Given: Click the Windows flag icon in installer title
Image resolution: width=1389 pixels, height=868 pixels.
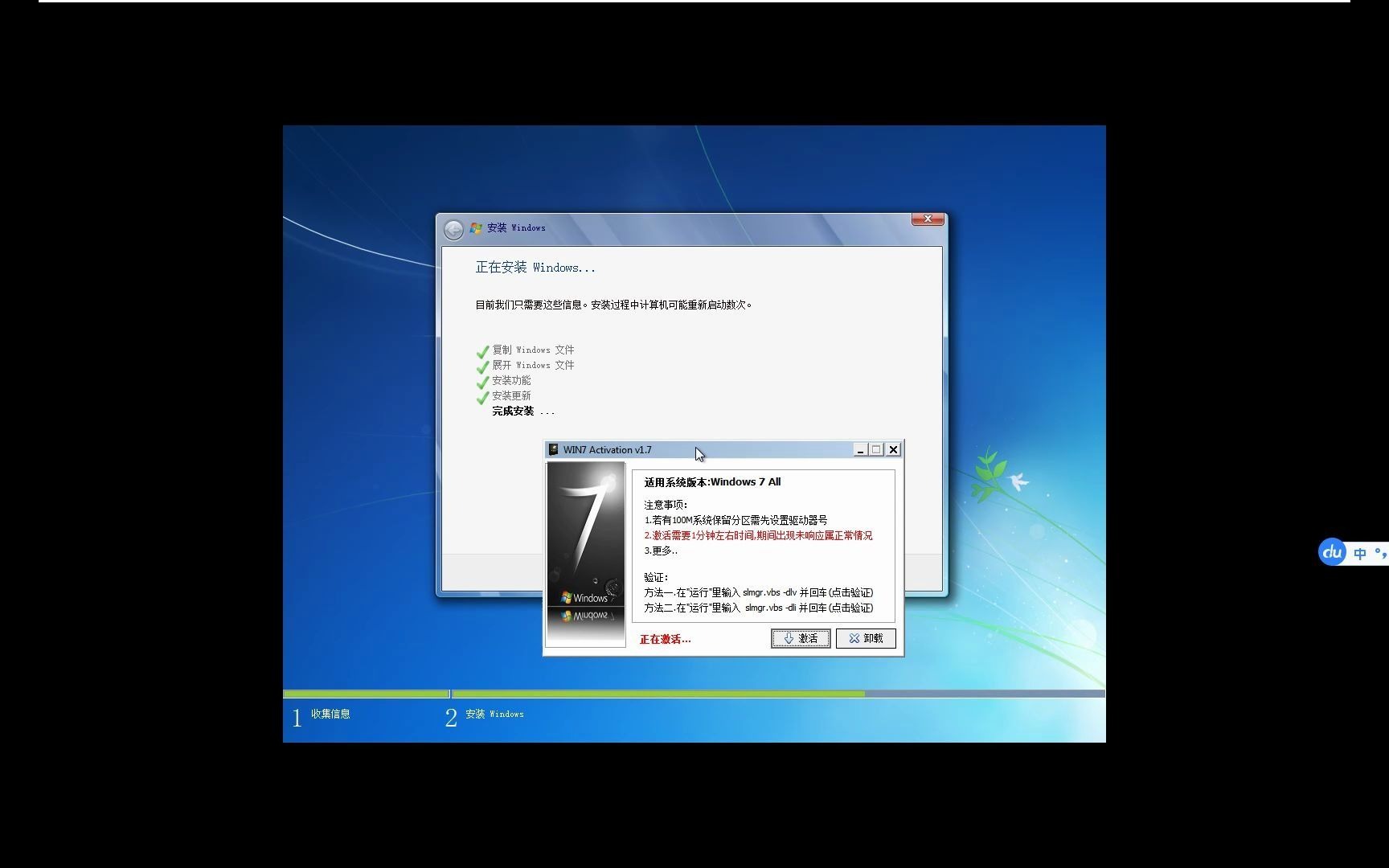Looking at the screenshot, I should coord(476,228).
